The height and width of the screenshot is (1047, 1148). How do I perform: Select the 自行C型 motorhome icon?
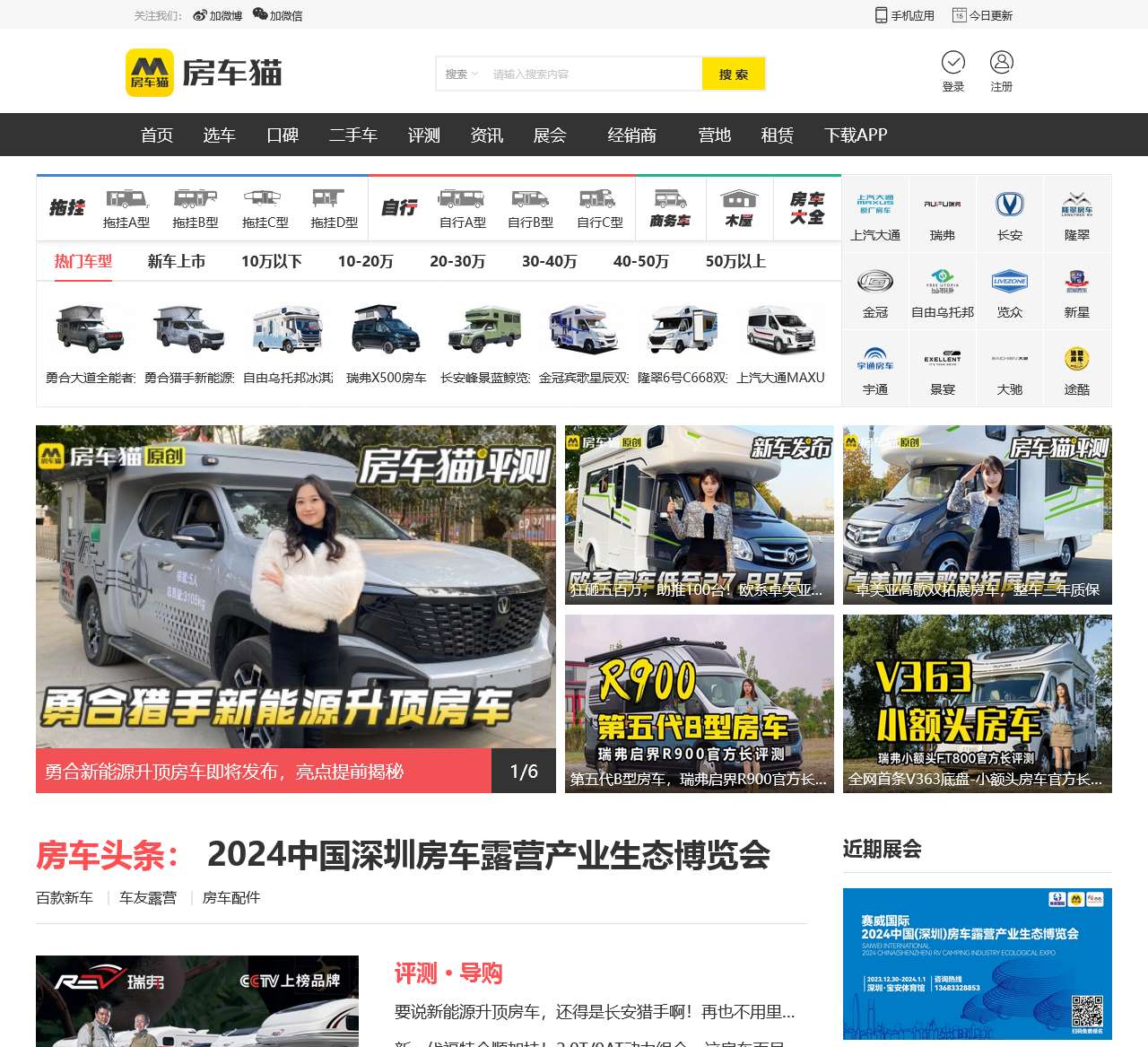[597, 198]
